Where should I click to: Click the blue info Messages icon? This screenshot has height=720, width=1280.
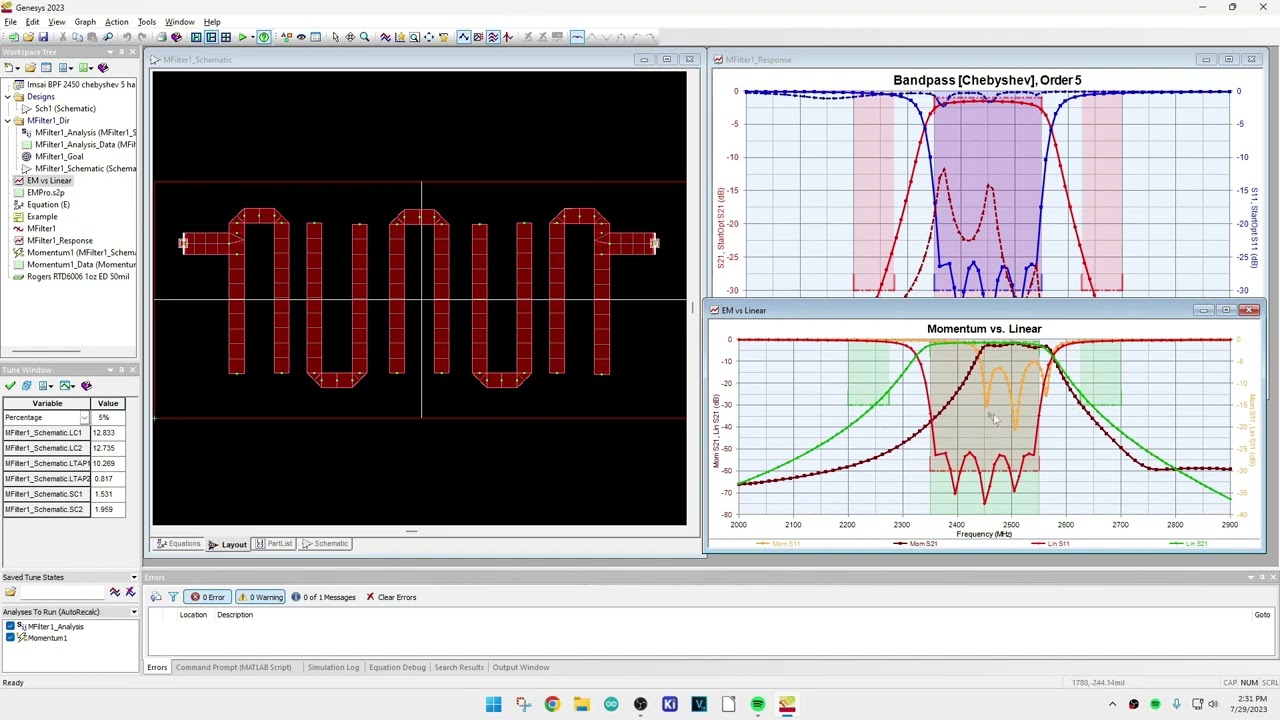coord(296,597)
